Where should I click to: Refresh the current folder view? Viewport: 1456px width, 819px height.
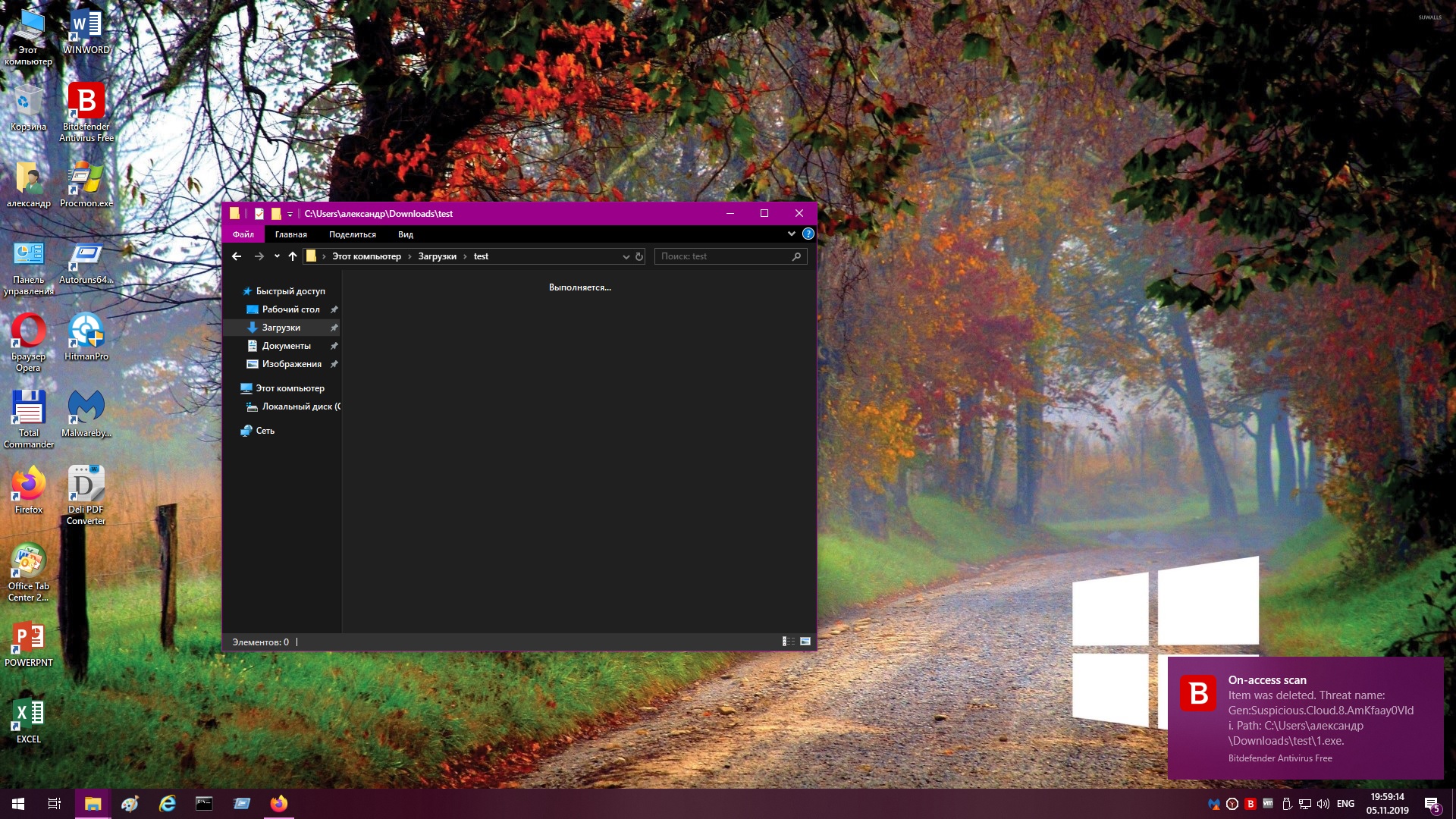[639, 256]
